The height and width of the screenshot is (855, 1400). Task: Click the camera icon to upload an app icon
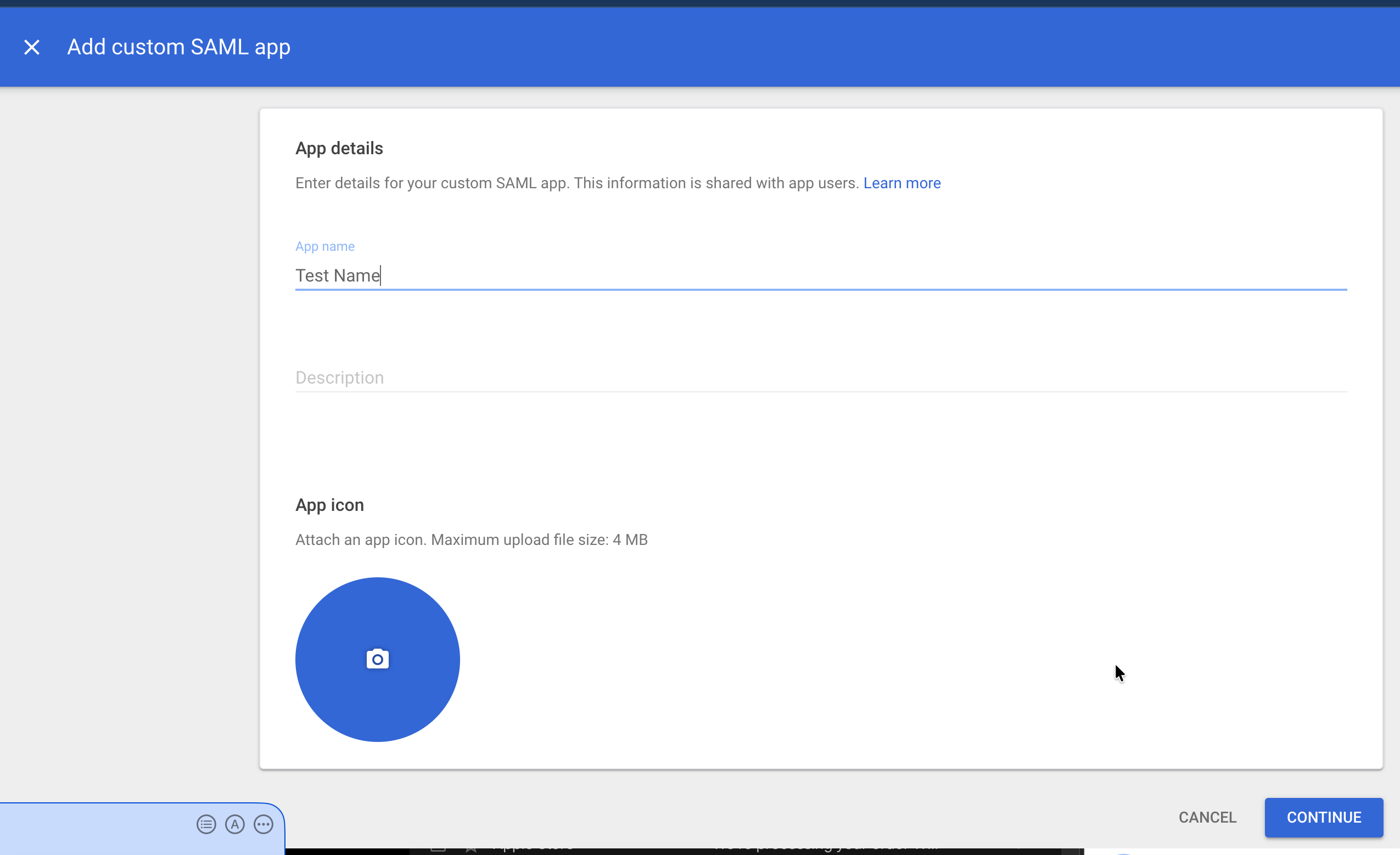pos(377,659)
